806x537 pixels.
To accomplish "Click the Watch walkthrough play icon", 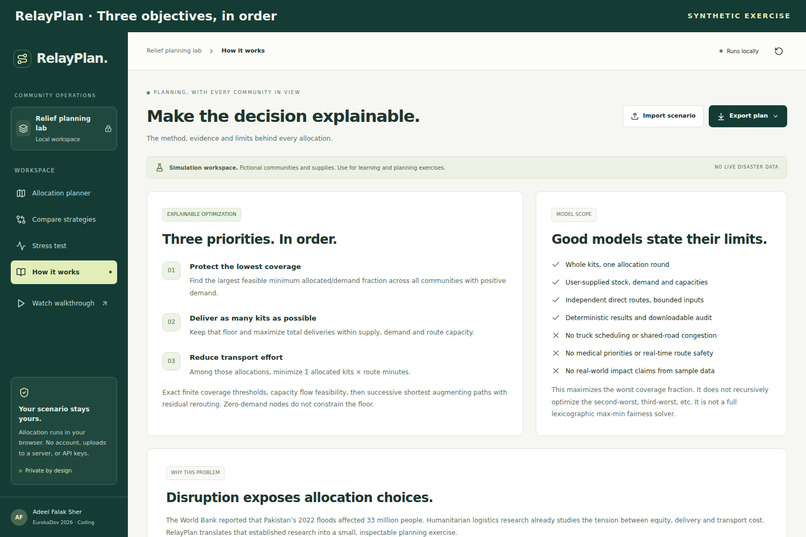I will coord(21,303).
